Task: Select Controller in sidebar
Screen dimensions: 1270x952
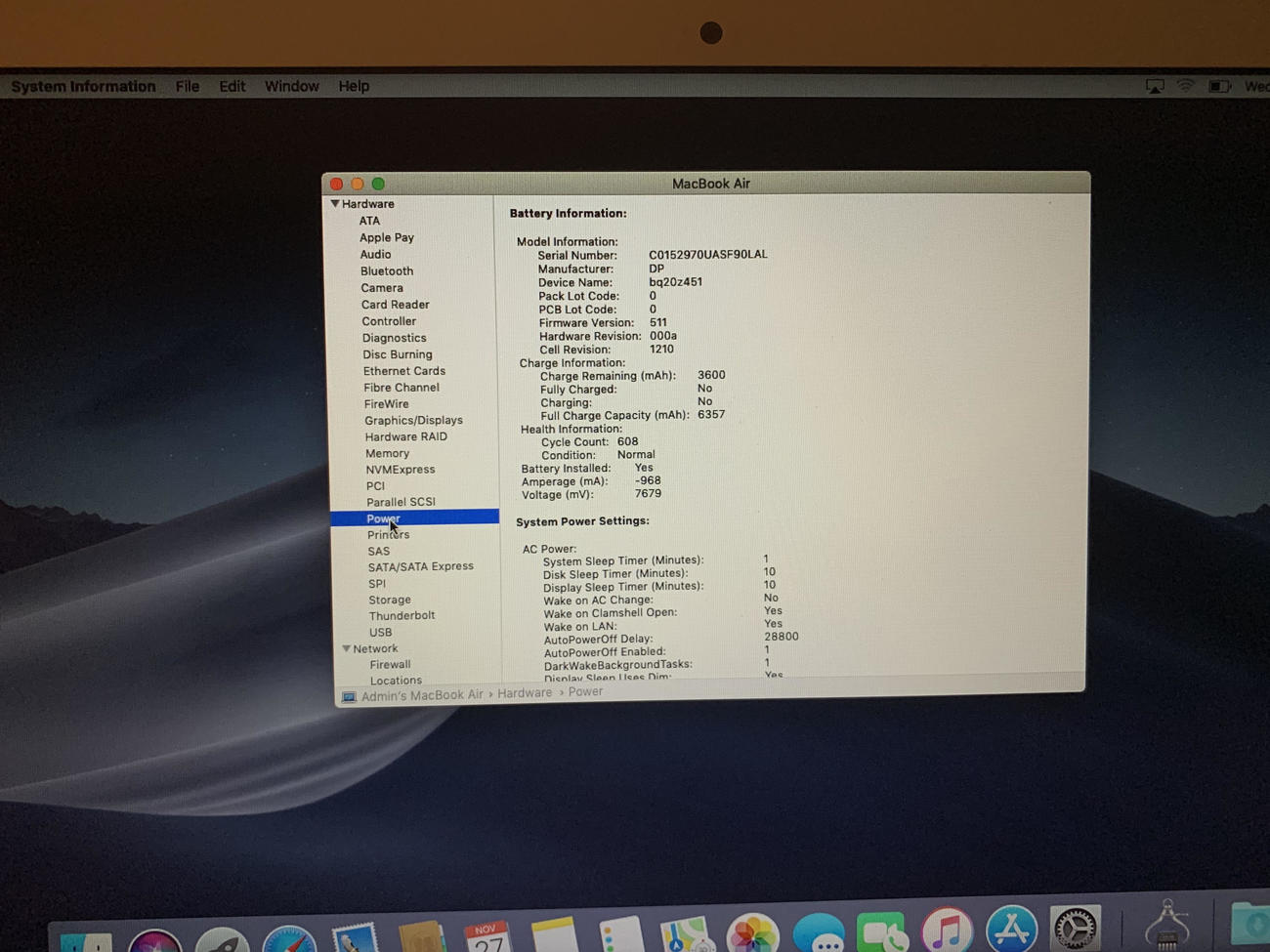Action: [389, 321]
